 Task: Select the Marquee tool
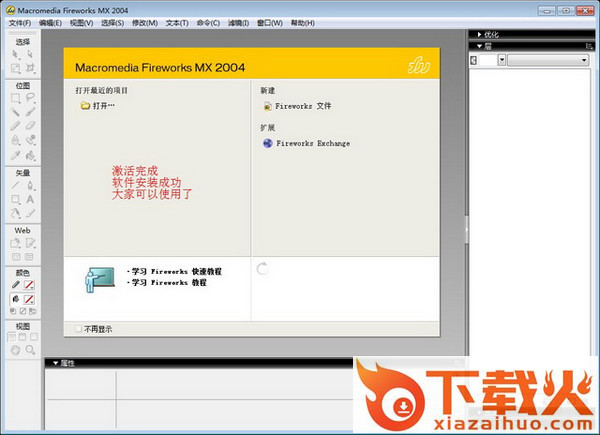(15, 98)
